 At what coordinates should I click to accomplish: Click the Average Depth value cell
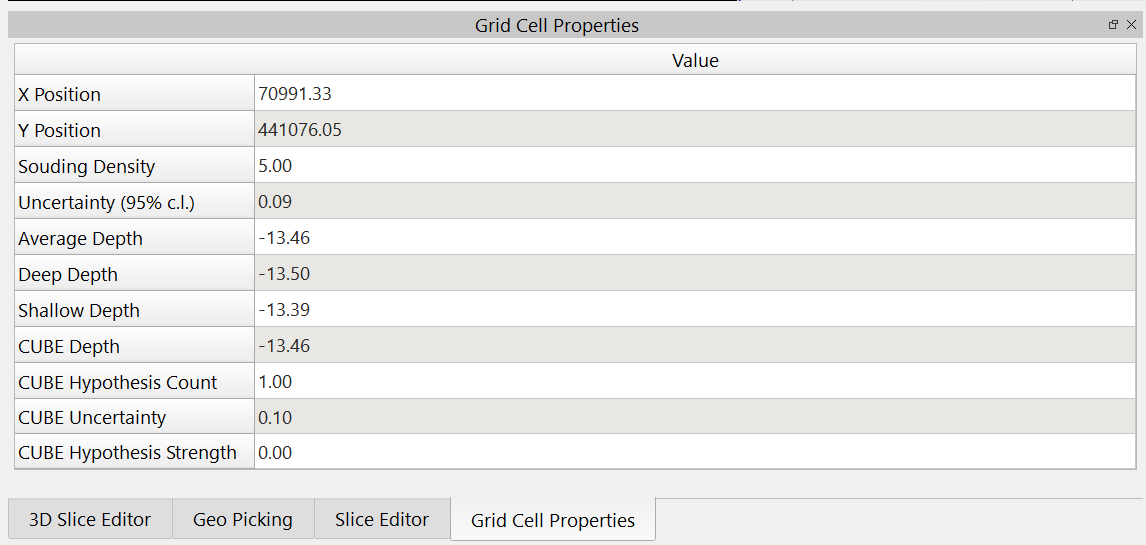point(694,238)
